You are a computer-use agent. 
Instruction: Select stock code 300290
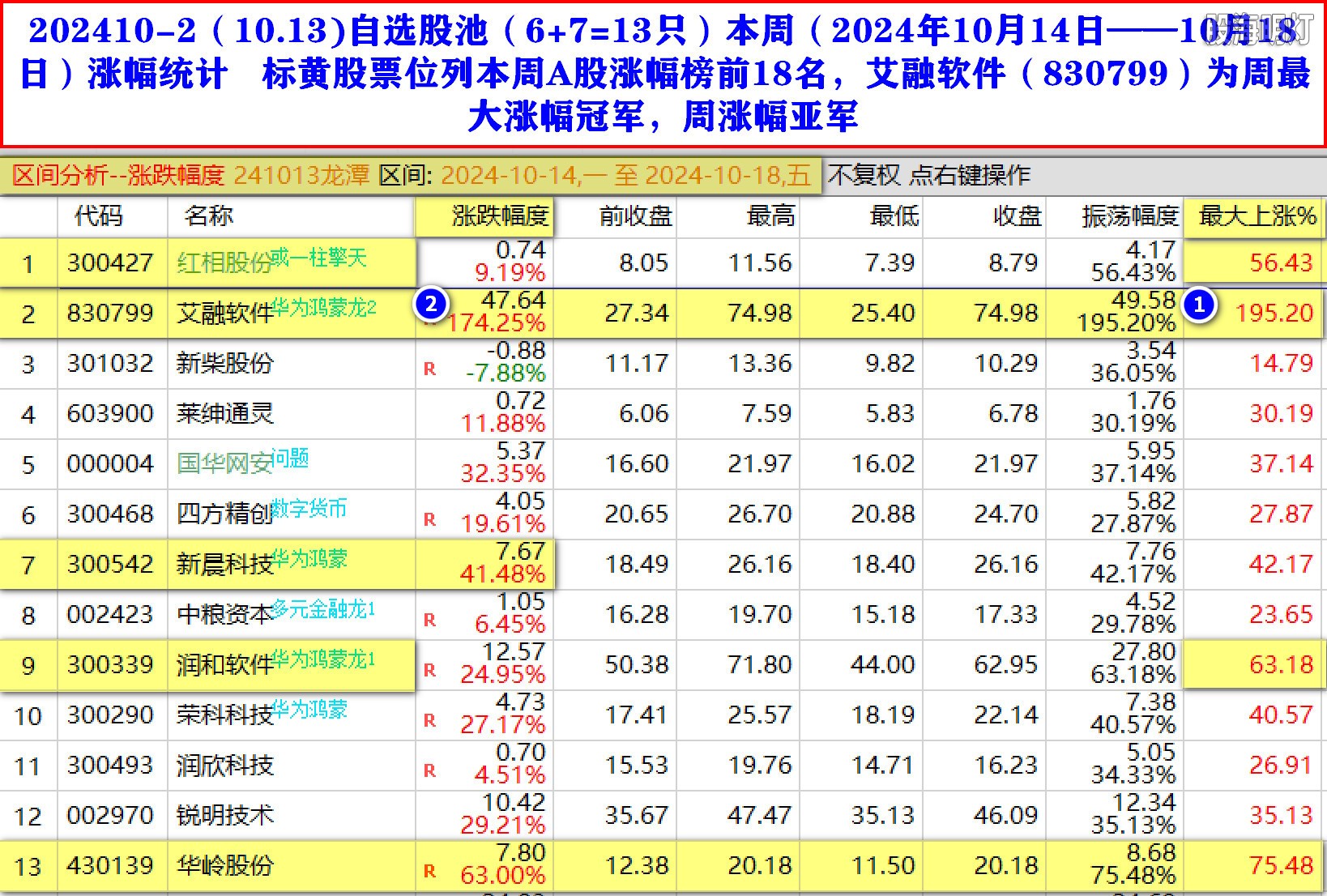click(x=110, y=715)
